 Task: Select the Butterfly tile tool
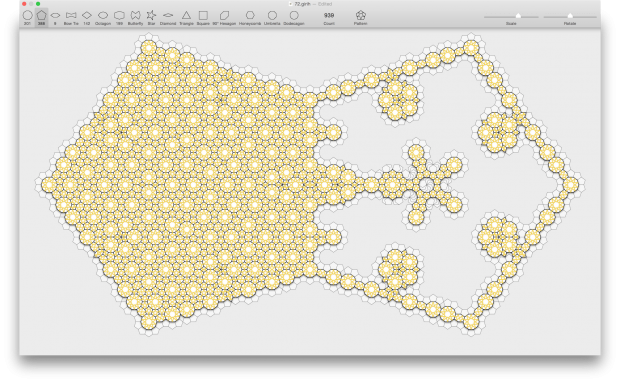pyautogui.click(x=135, y=17)
